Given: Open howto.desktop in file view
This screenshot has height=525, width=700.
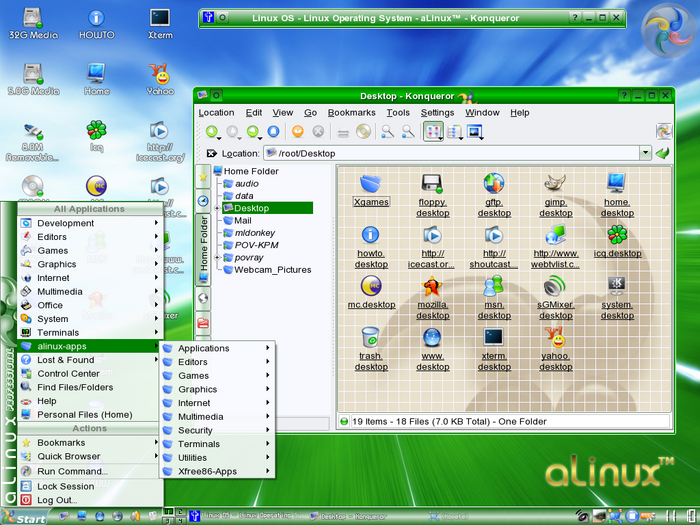Looking at the screenshot, I should pyautogui.click(x=371, y=247).
